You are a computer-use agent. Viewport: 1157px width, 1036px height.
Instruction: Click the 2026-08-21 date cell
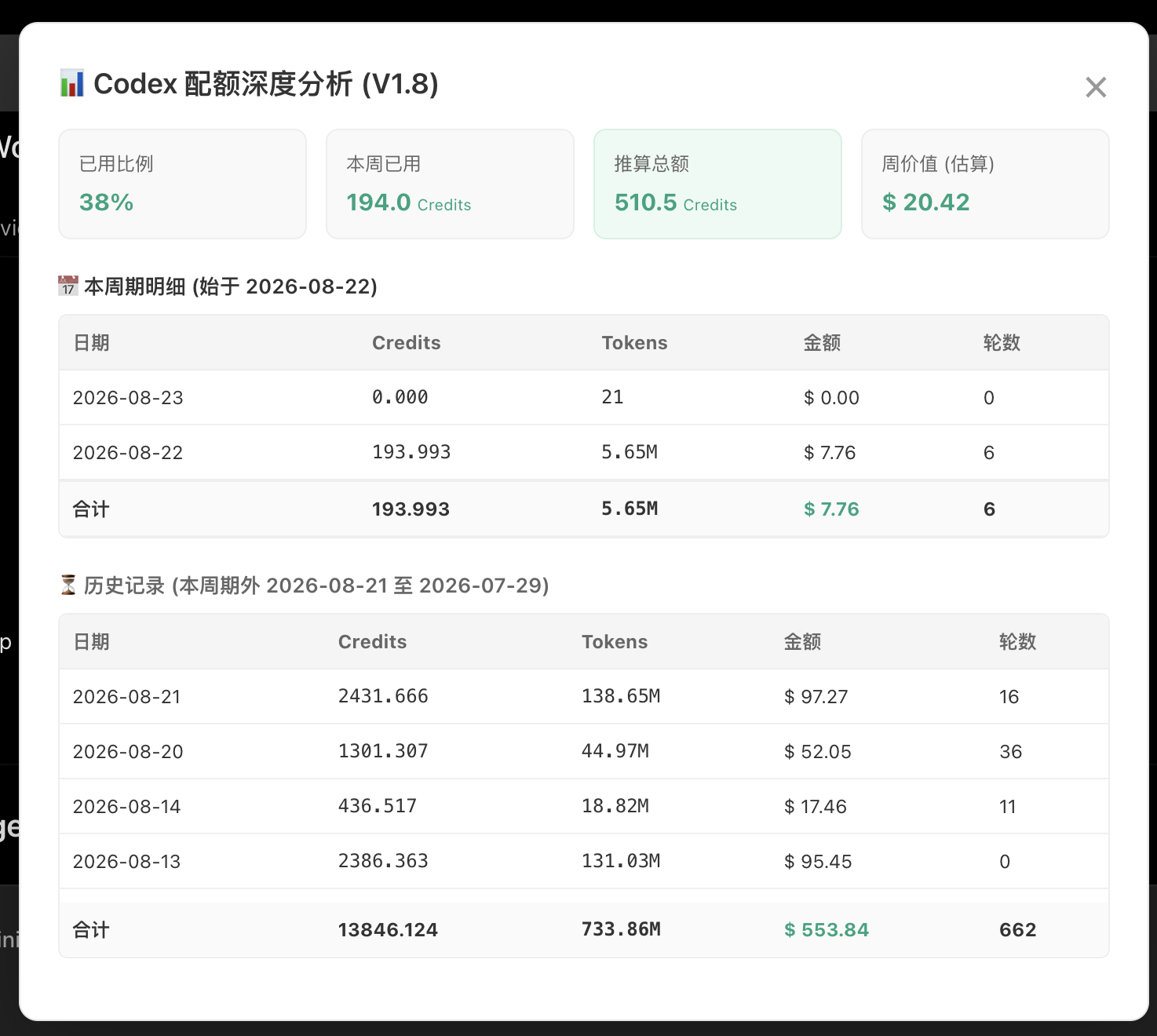tap(127, 697)
